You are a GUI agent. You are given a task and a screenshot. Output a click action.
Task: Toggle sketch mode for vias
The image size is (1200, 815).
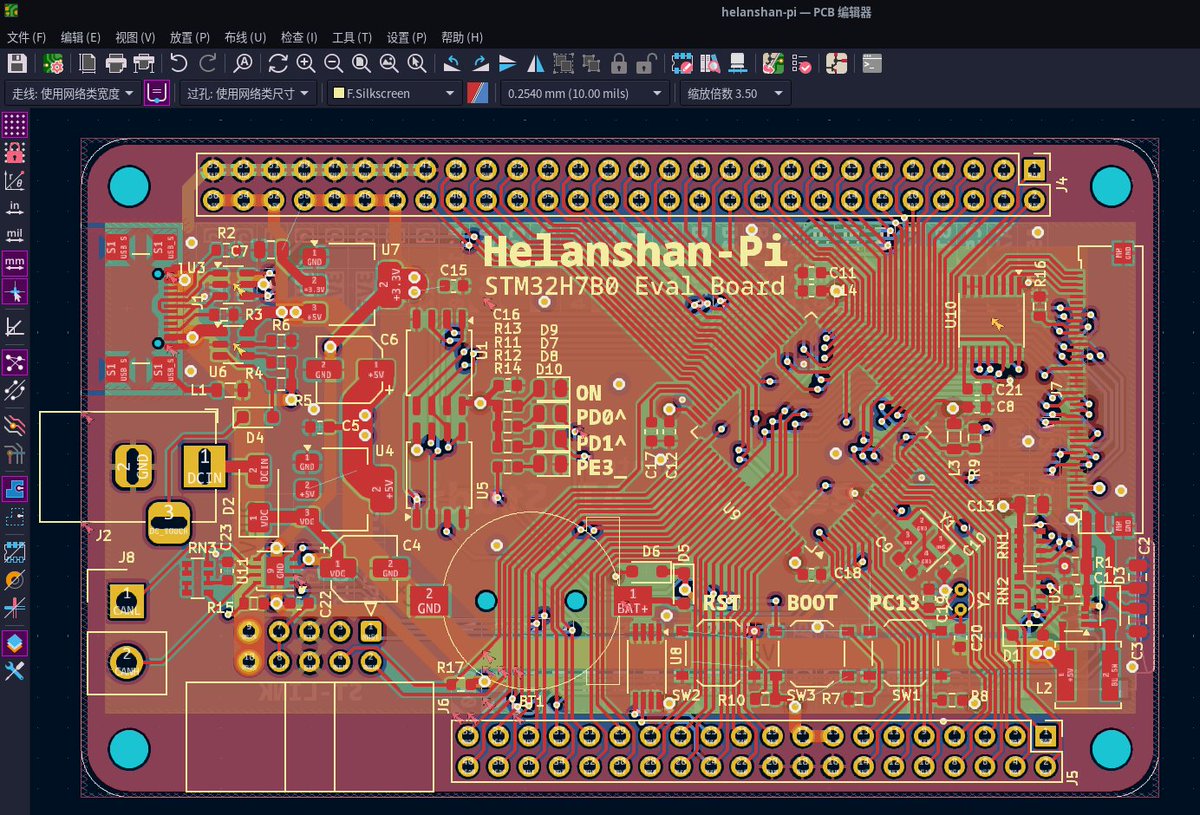[14, 580]
